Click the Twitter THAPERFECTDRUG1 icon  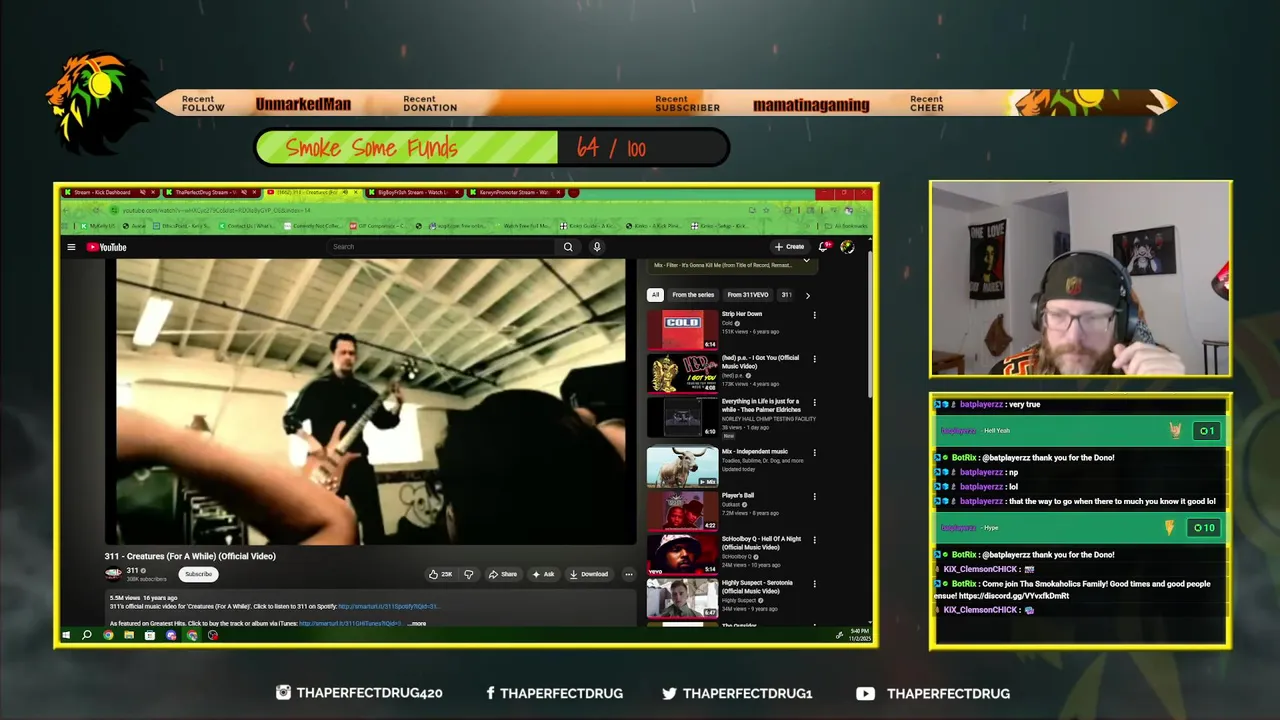(669, 693)
